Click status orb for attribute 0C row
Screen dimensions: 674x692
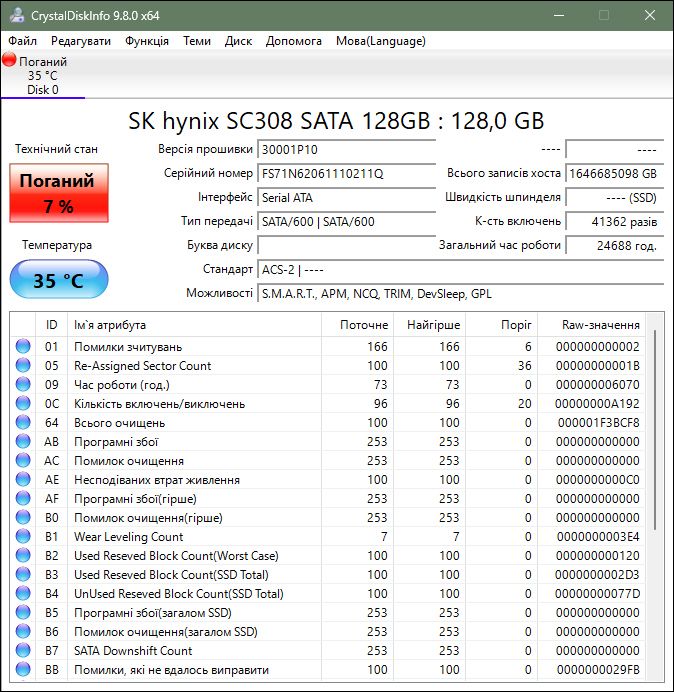click(x=23, y=403)
